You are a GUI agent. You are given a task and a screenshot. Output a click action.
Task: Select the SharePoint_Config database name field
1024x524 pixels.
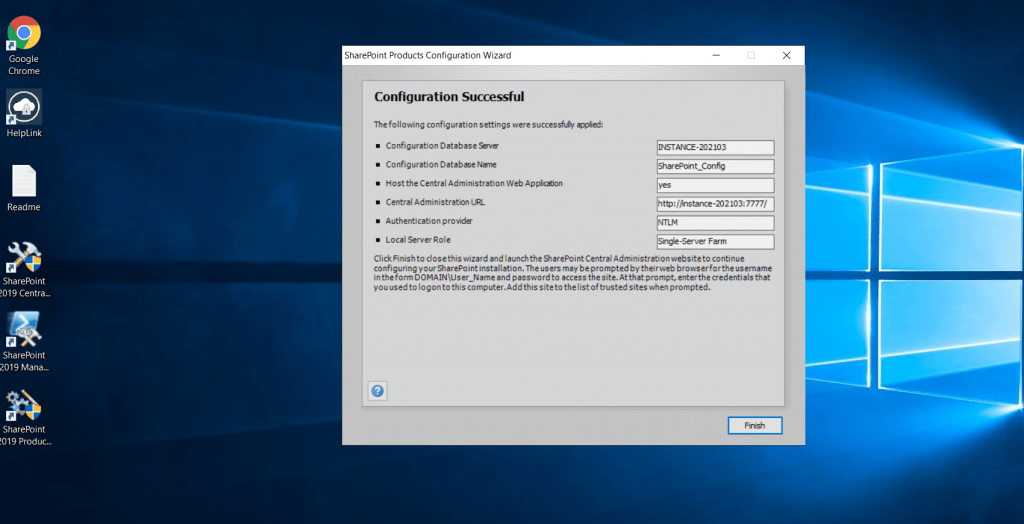click(715, 166)
